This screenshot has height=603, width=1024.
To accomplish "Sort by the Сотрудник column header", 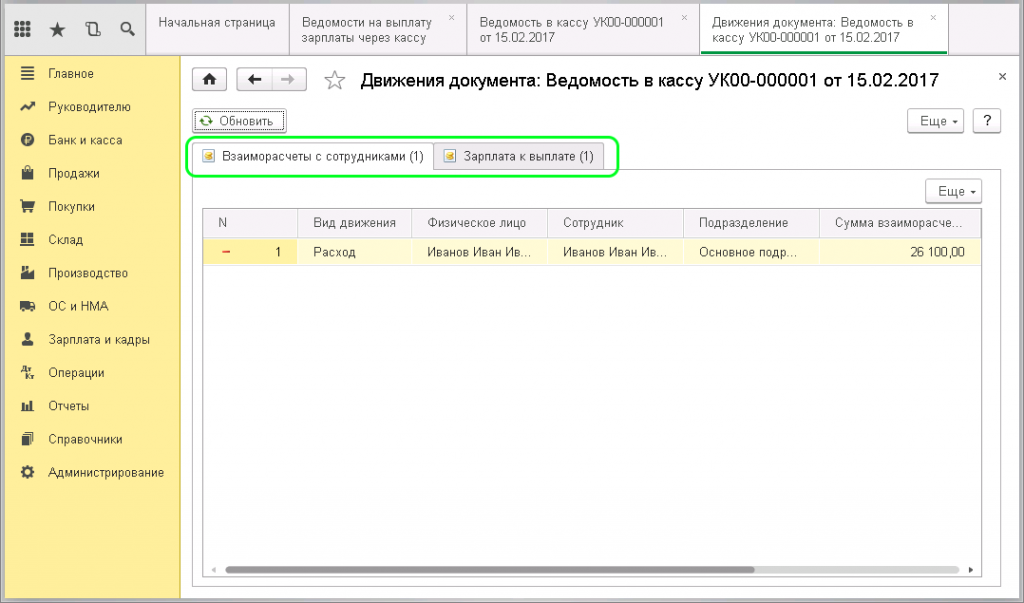I will pyautogui.click(x=615, y=223).
